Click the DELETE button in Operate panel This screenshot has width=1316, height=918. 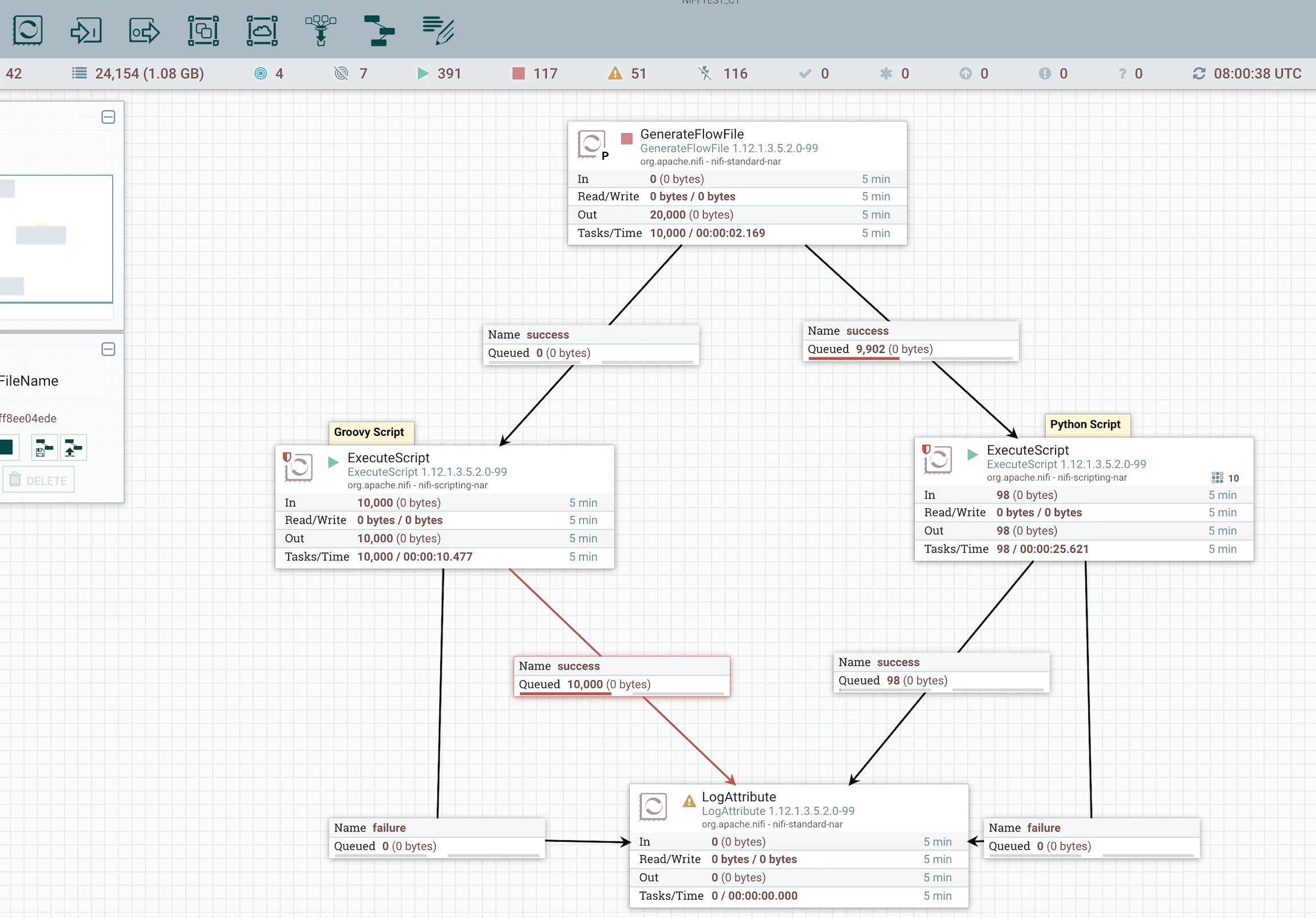click(38, 480)
